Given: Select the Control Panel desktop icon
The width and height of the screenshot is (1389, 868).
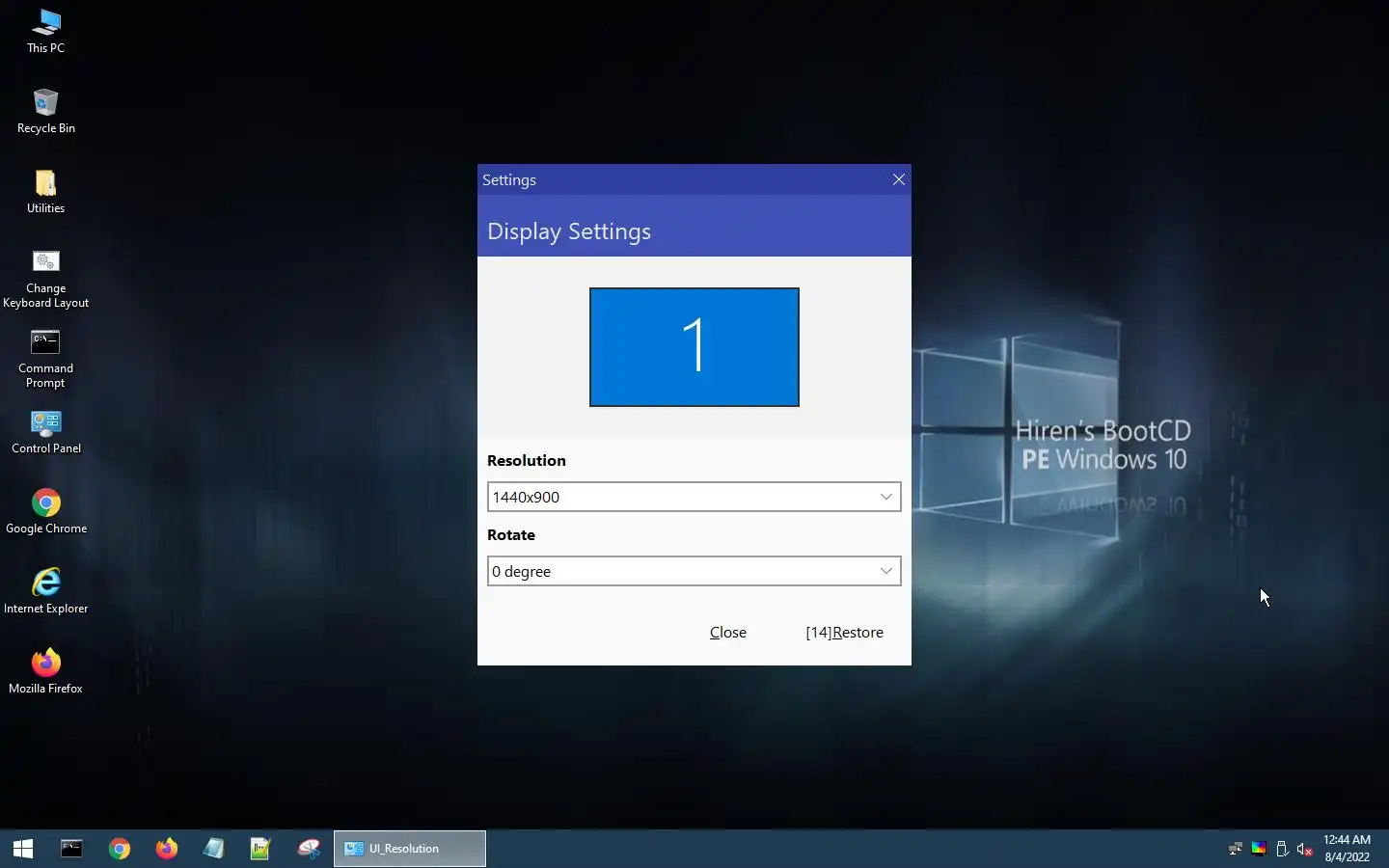Looking at the screenshot, I should (x=45, y=431).
